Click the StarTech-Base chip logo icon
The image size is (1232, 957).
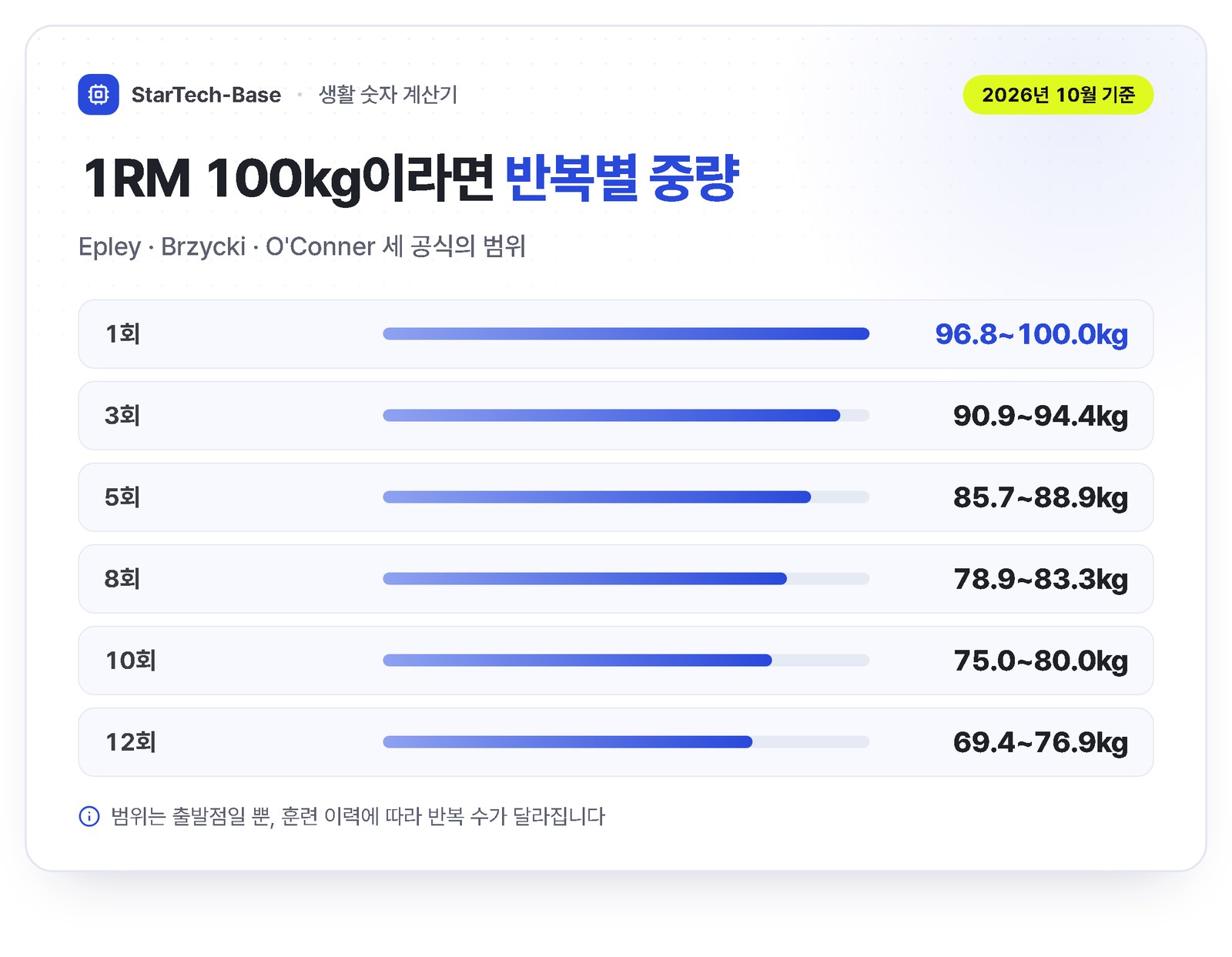click(x=99, y=95)
